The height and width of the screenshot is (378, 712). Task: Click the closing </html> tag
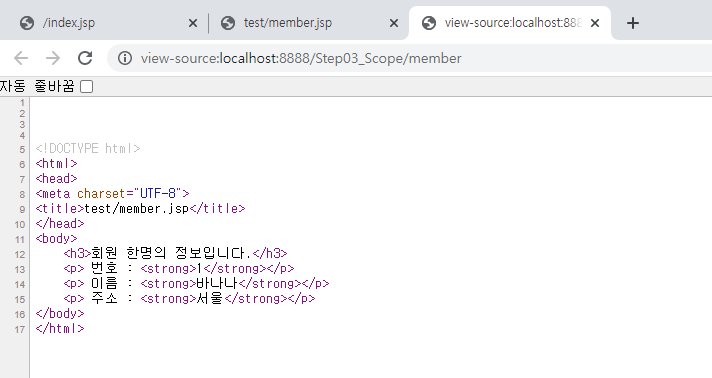(x=60, y=328)
